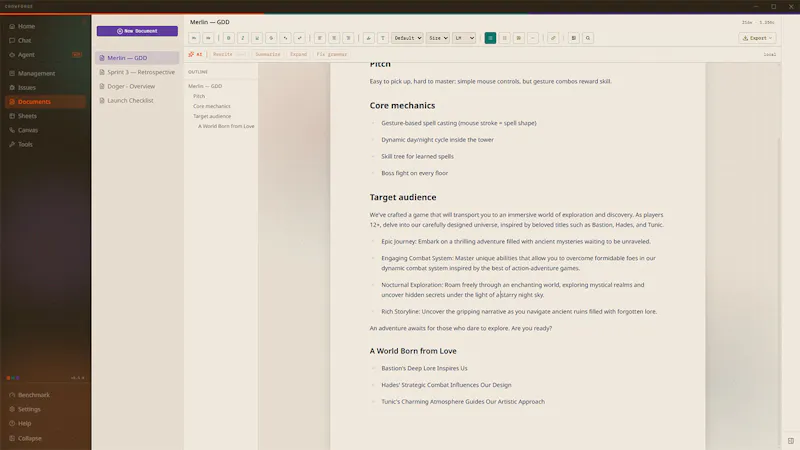Click the Target audience heading in document
Viewport: 800px width, 450px height.
tap(403, 197)
